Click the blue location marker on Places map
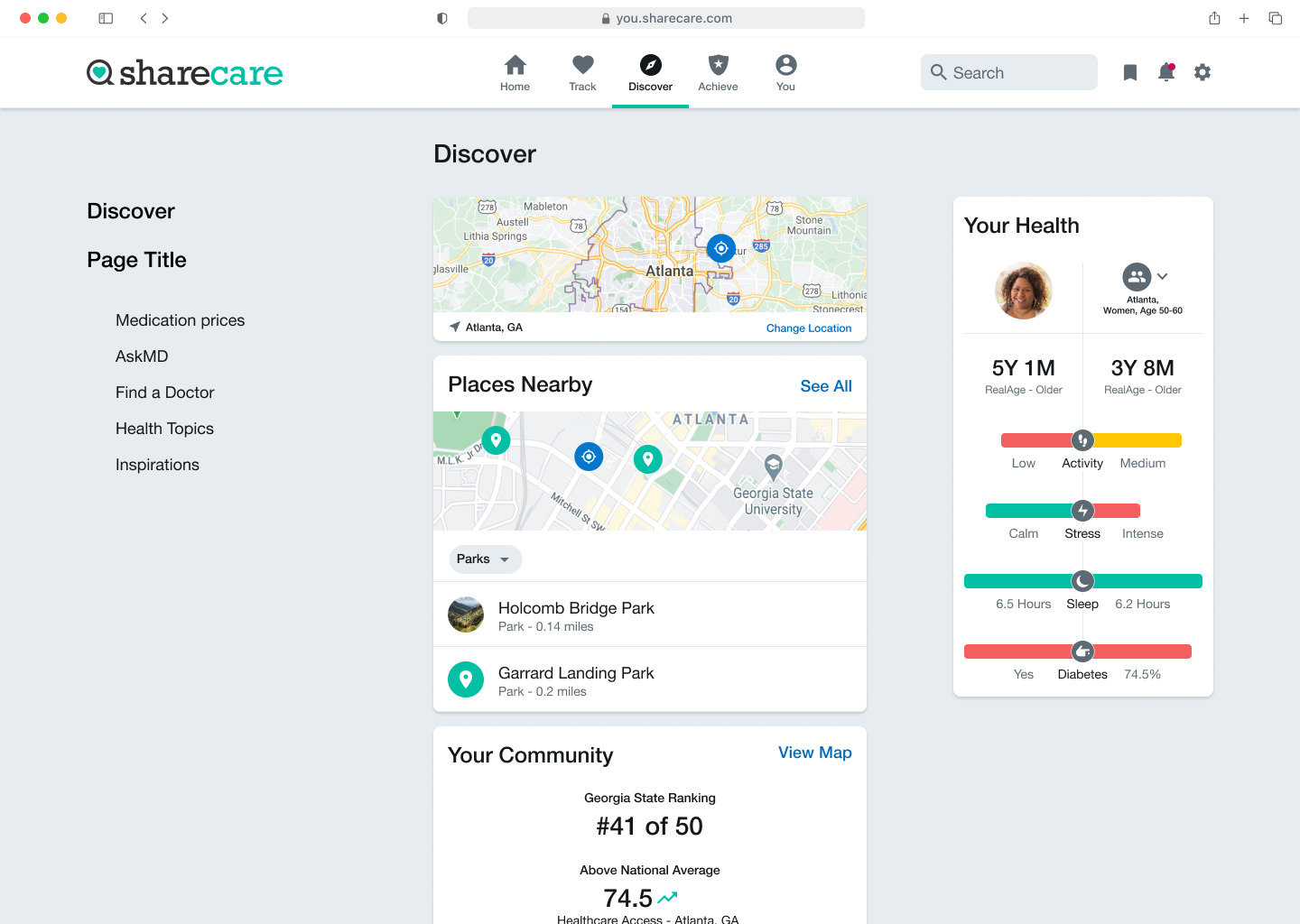This screenshot has width=1300, height=924. (x=589, y=457)
